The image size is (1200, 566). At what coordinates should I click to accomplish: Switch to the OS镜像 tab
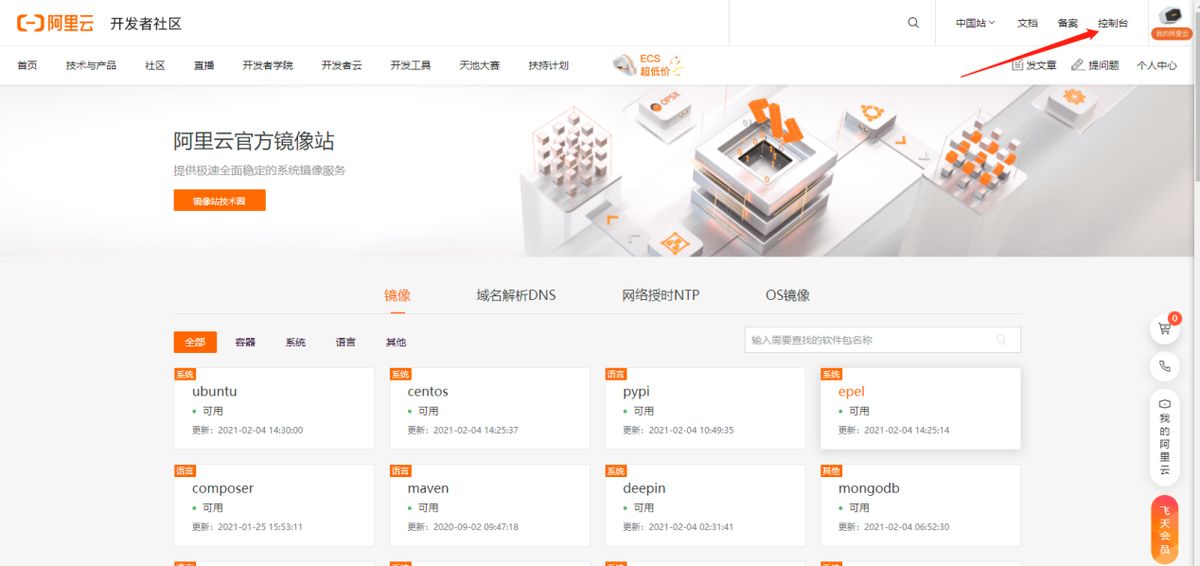point(788,295)
